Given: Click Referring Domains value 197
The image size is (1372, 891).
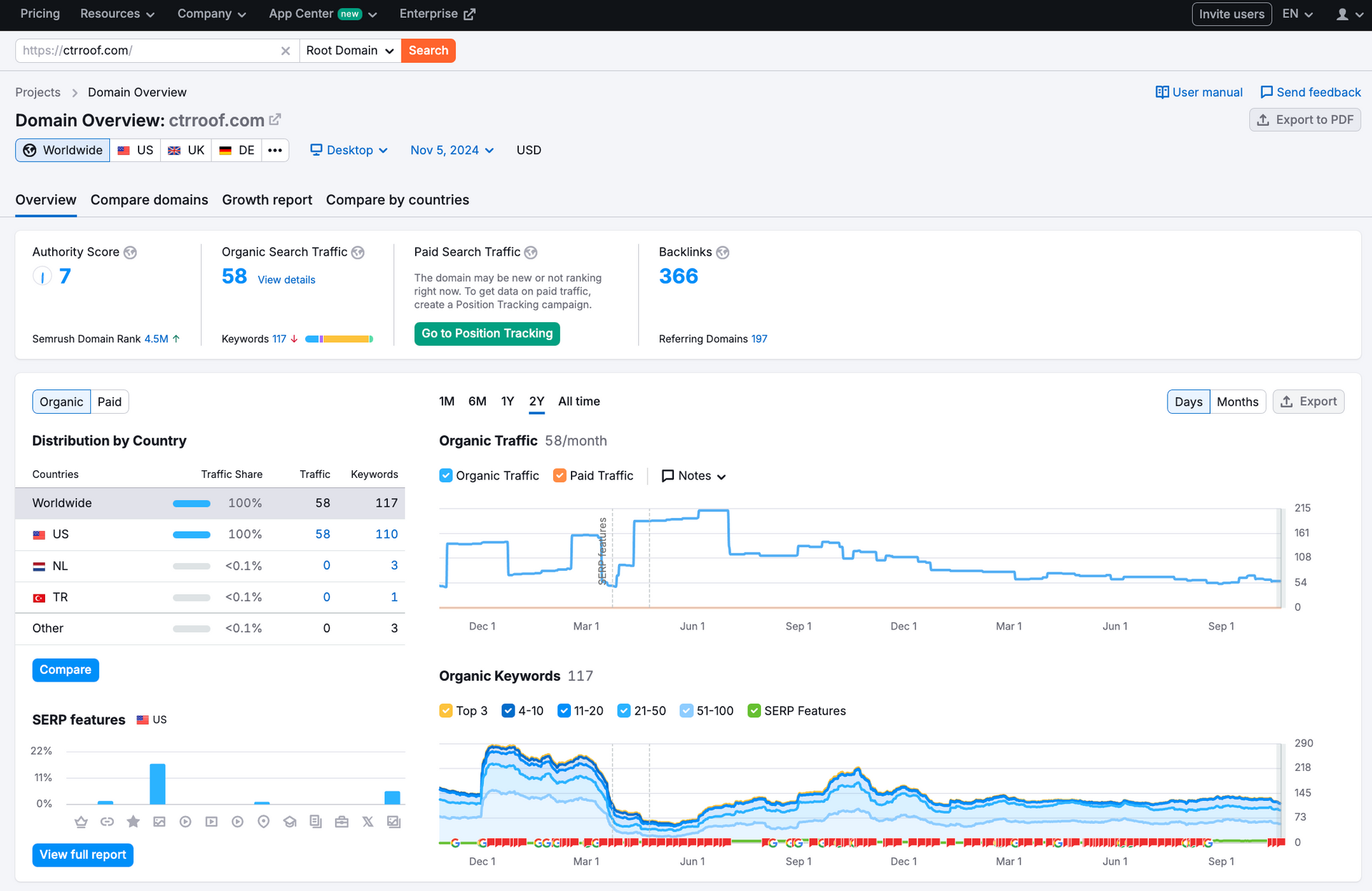Looking at the screenshot, I should [759, 339].
